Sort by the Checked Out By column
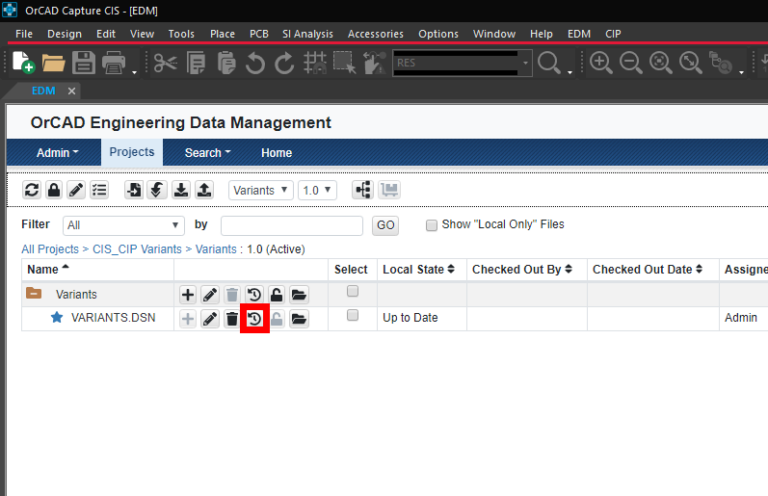Screen dimensions: 768x496 (522, 269)
